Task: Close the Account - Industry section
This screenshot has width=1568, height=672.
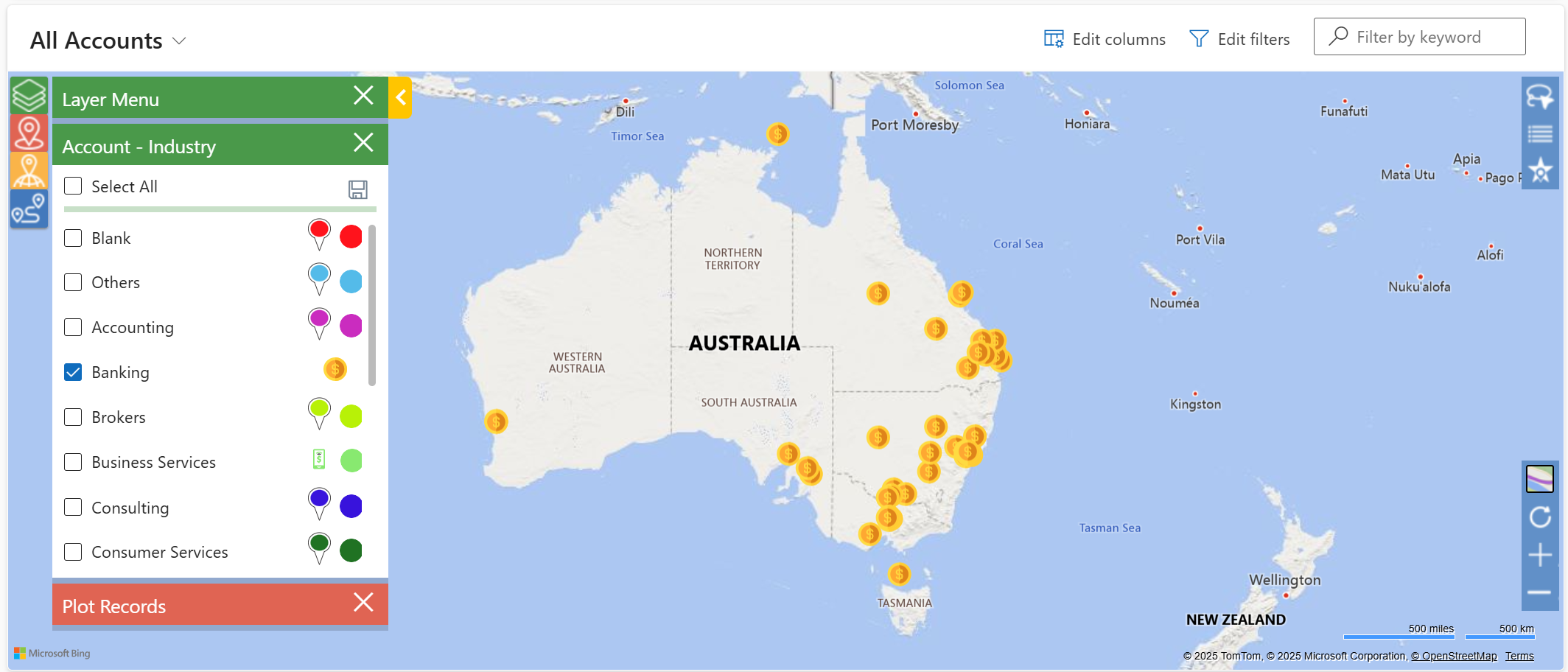Action: (x=363, y=142)
